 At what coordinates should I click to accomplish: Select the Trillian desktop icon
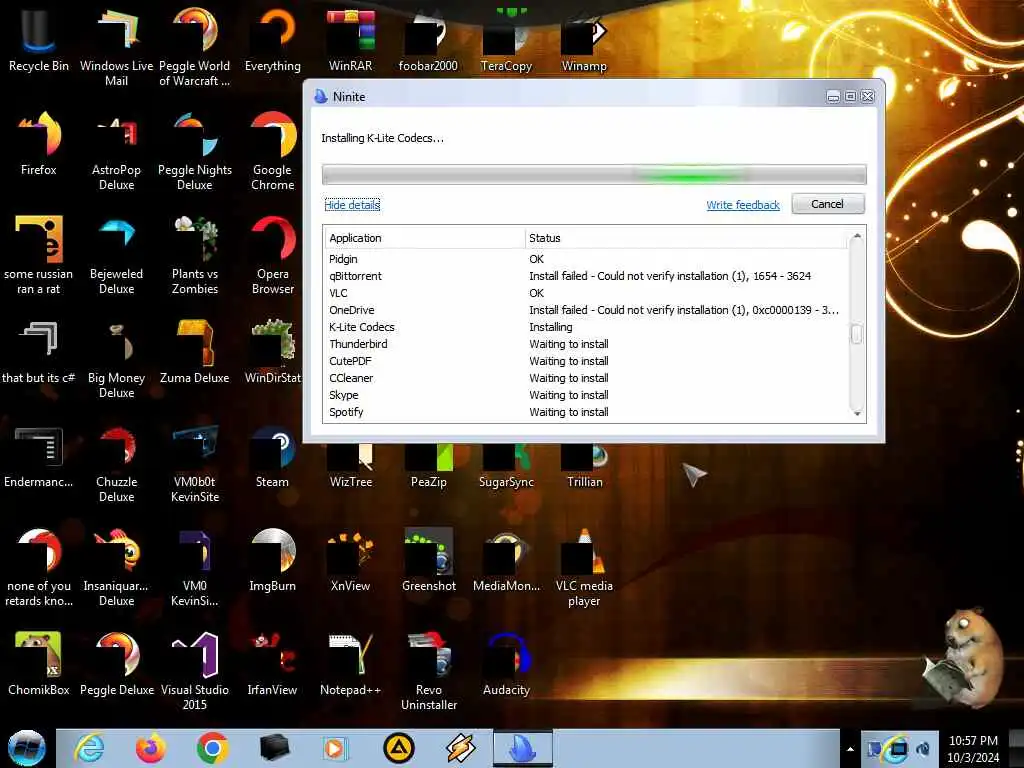click(x=584, y=465)
